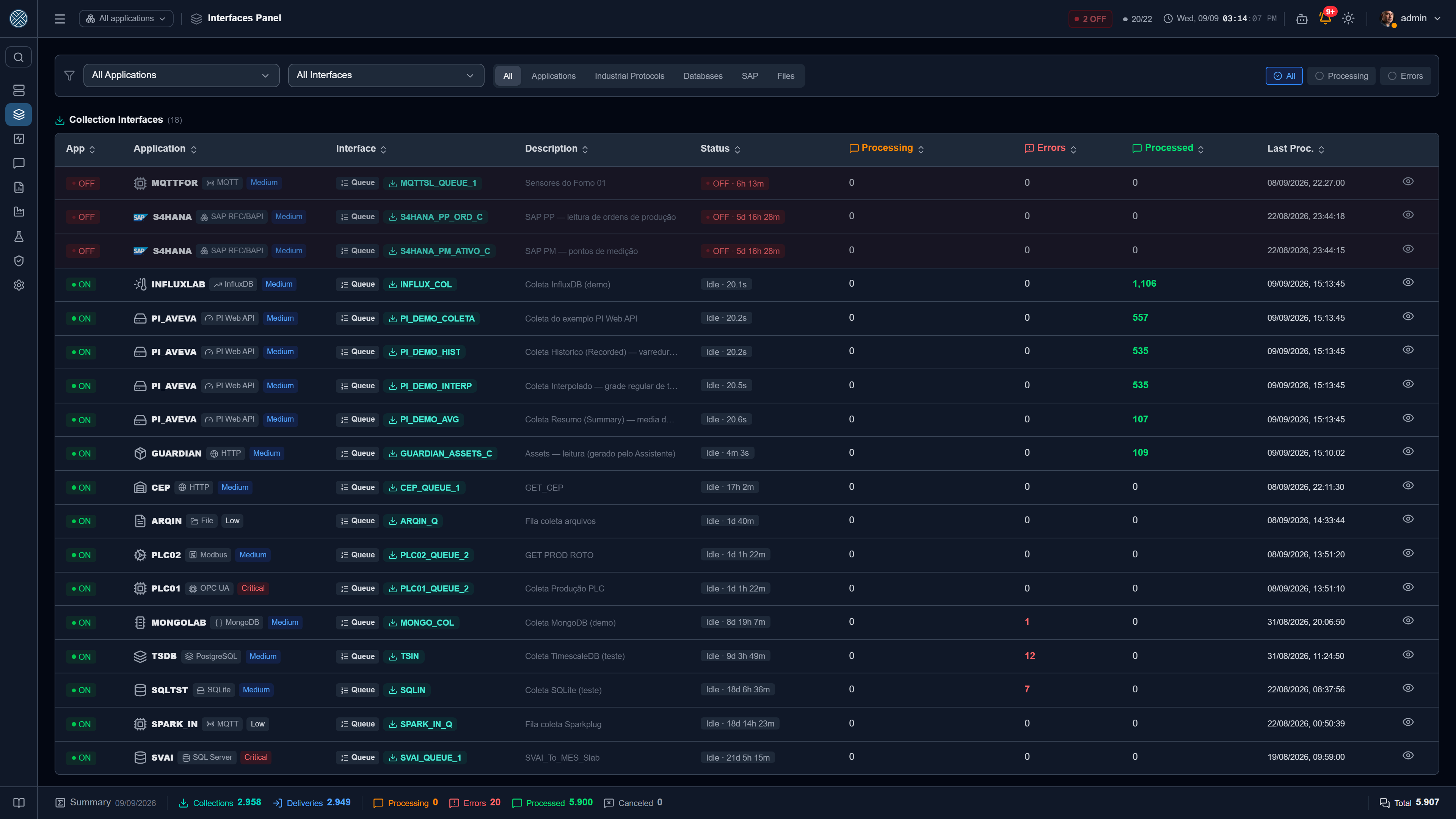The image size is (1456, 819).
Task: Open the security shield sidebar icon
Action: point(19,260)
